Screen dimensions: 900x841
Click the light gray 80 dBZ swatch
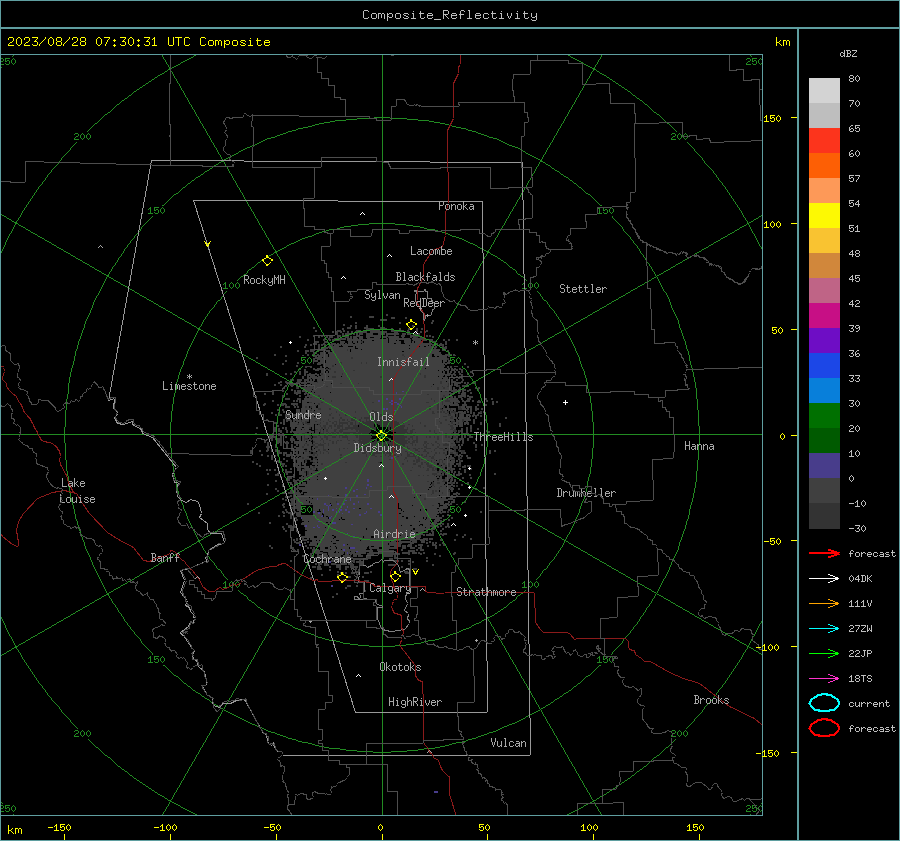[824, 90]
